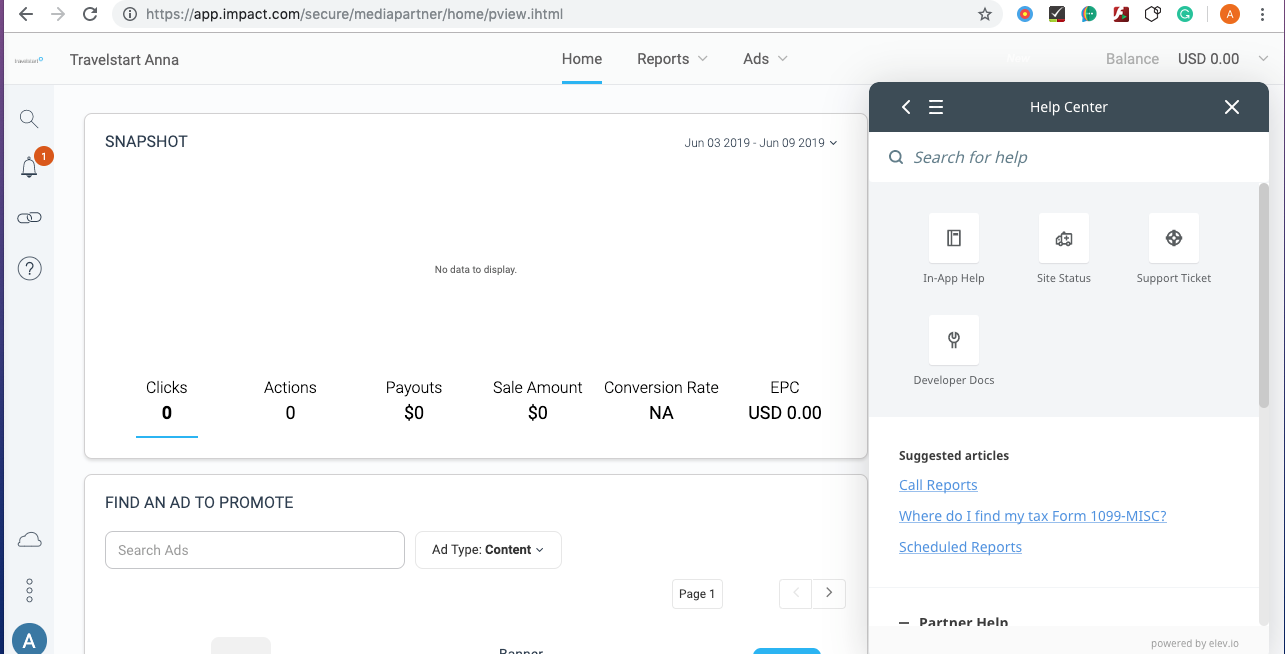The height and width of the screenshot is (654, 1285).
Task: Click the link chain icon in sidebar
Action: [29, 218]
